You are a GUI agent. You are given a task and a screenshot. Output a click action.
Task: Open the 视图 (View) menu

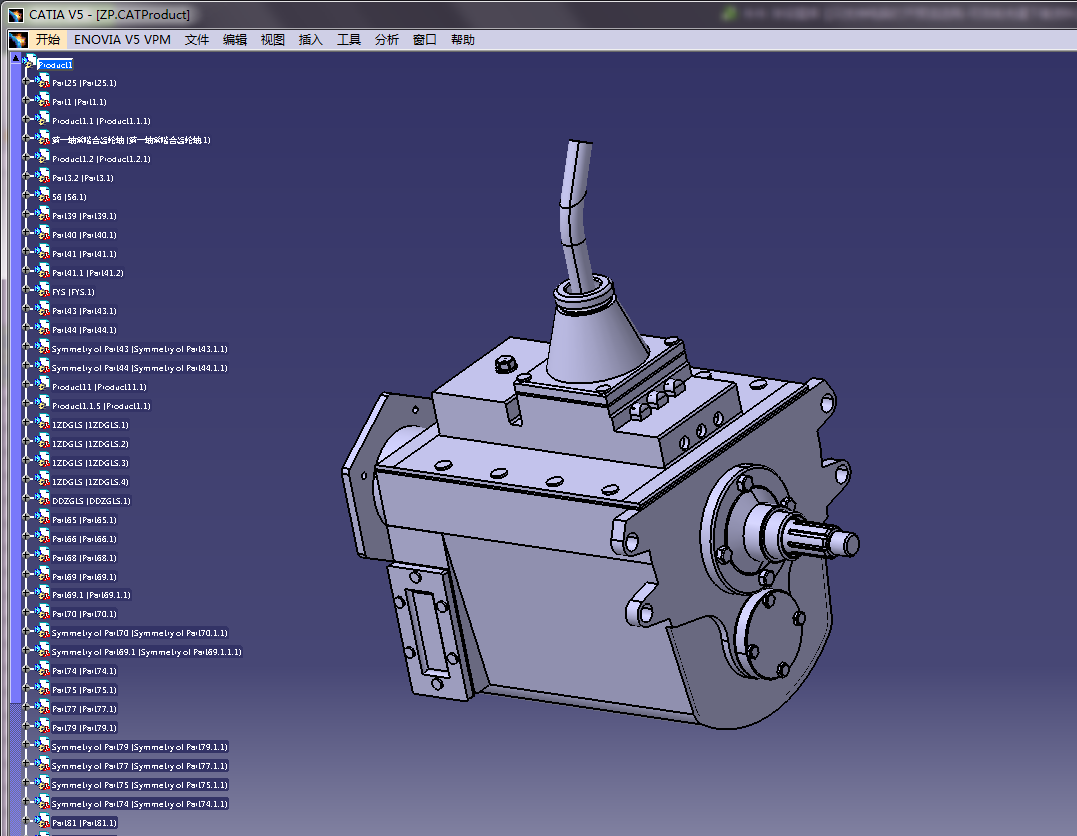coord(273,40)
